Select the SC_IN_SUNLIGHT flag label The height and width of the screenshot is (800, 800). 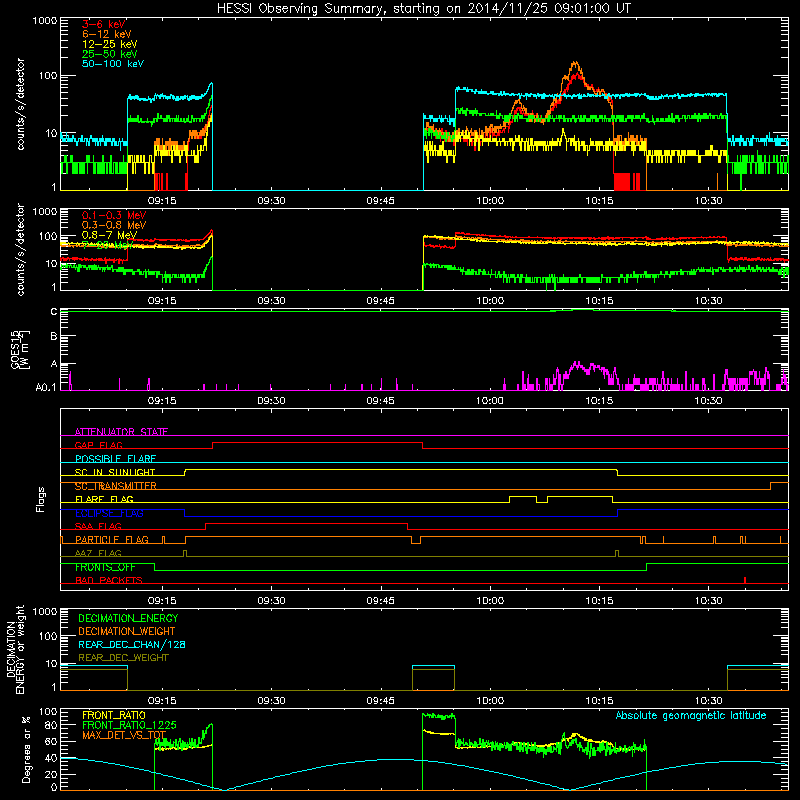click(x=115, y=472)
